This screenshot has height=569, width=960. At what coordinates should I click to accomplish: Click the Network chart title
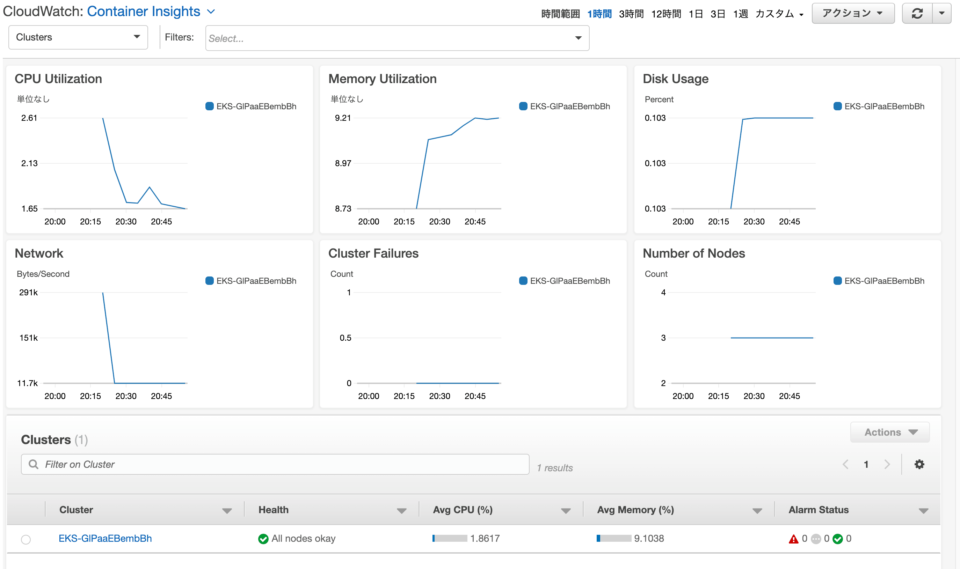tap(39, 254)
